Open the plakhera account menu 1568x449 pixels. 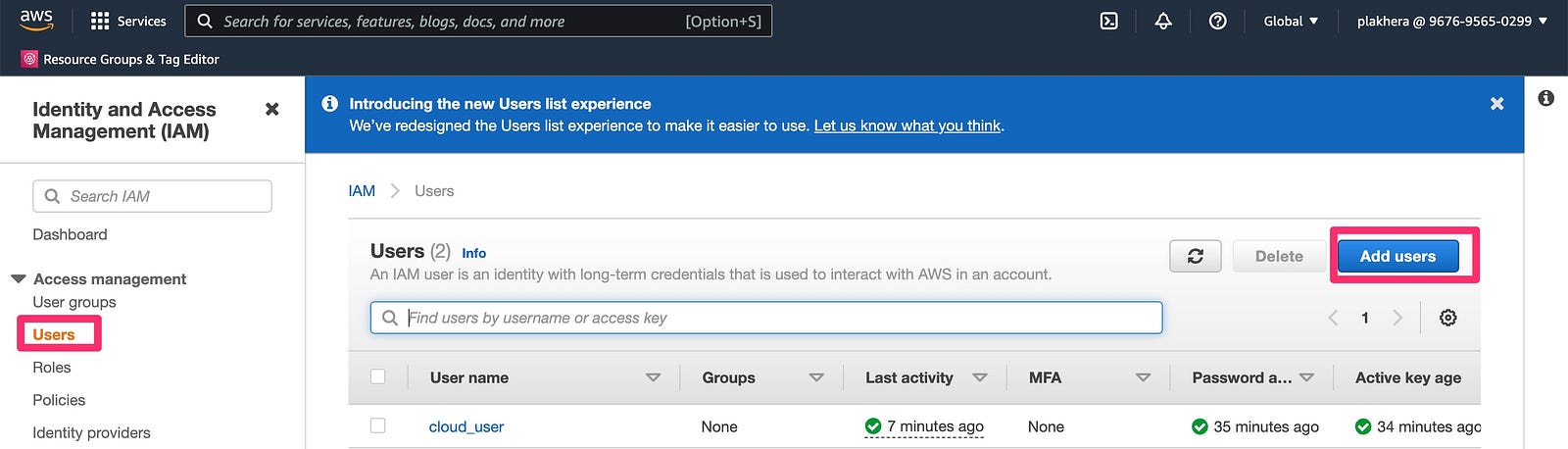pos(1452,21)
